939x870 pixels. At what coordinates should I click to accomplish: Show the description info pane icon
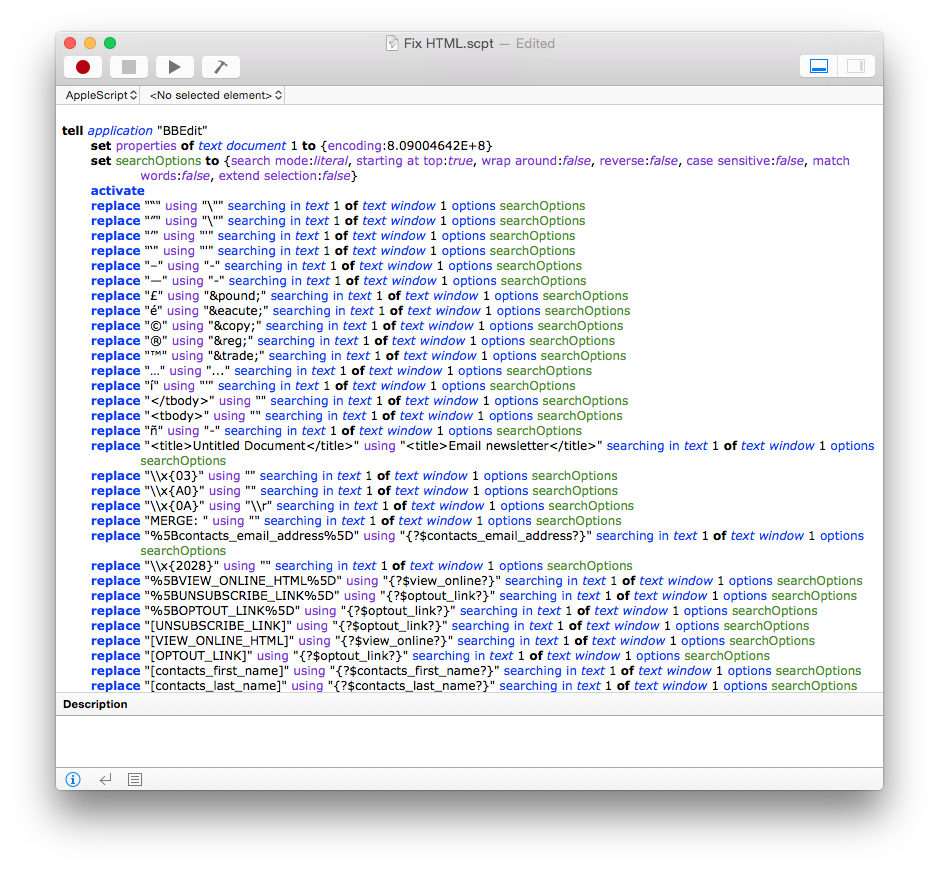(x=73, y=779)
